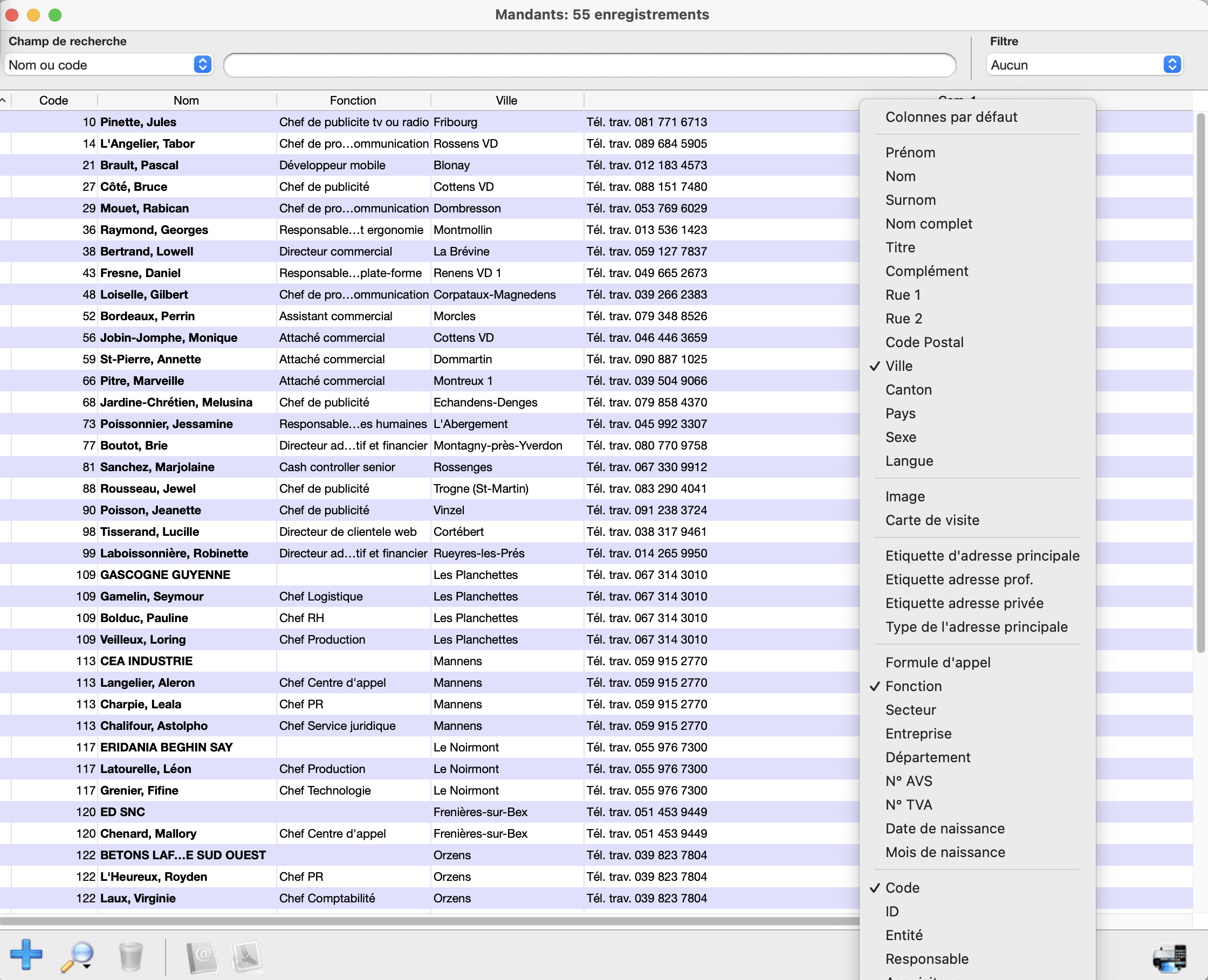Click the sort arrow in the table header
This screenshot has height=980, width=1208.
click(3, 100)
